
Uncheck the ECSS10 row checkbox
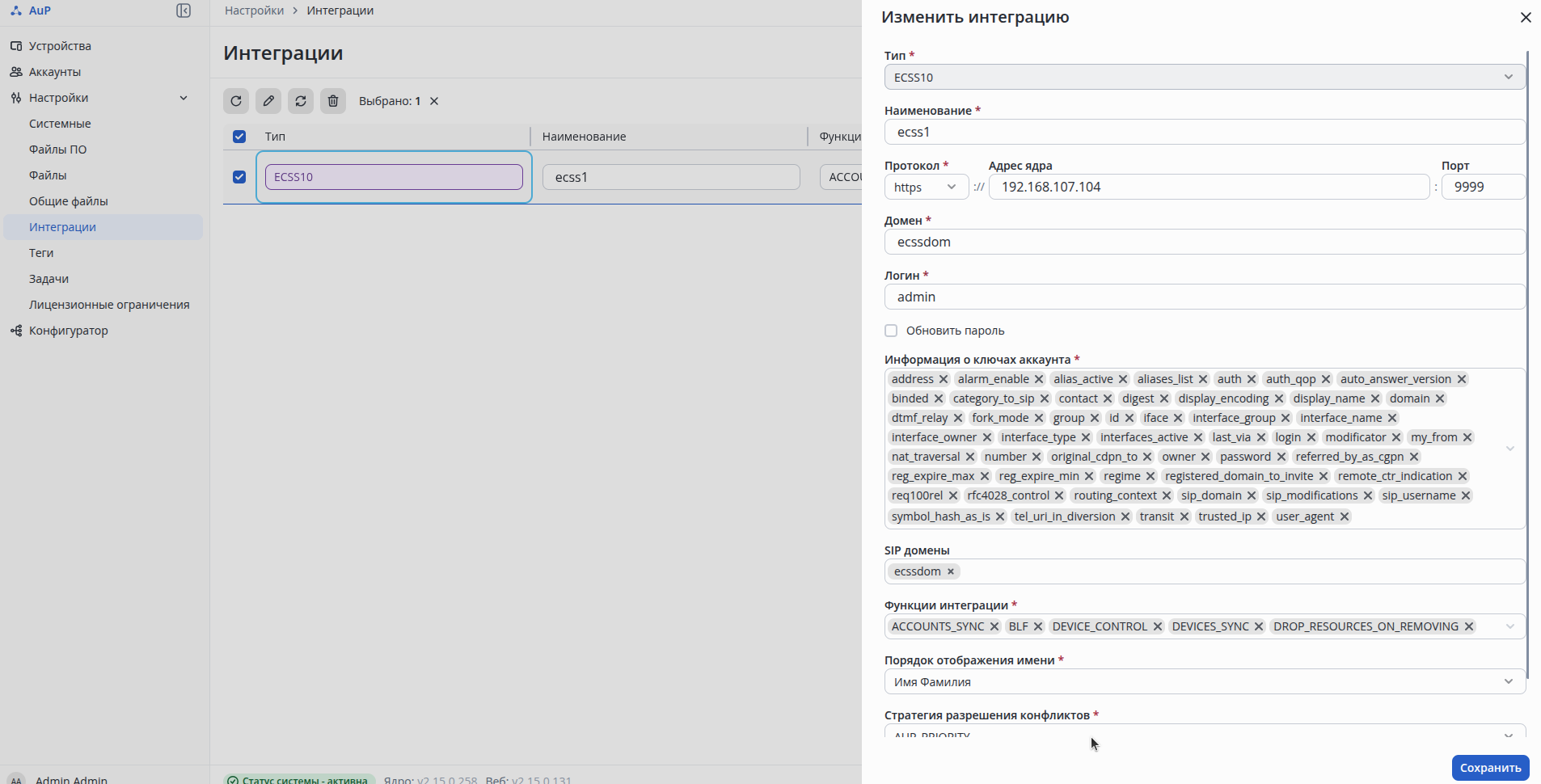click(239, 177)
